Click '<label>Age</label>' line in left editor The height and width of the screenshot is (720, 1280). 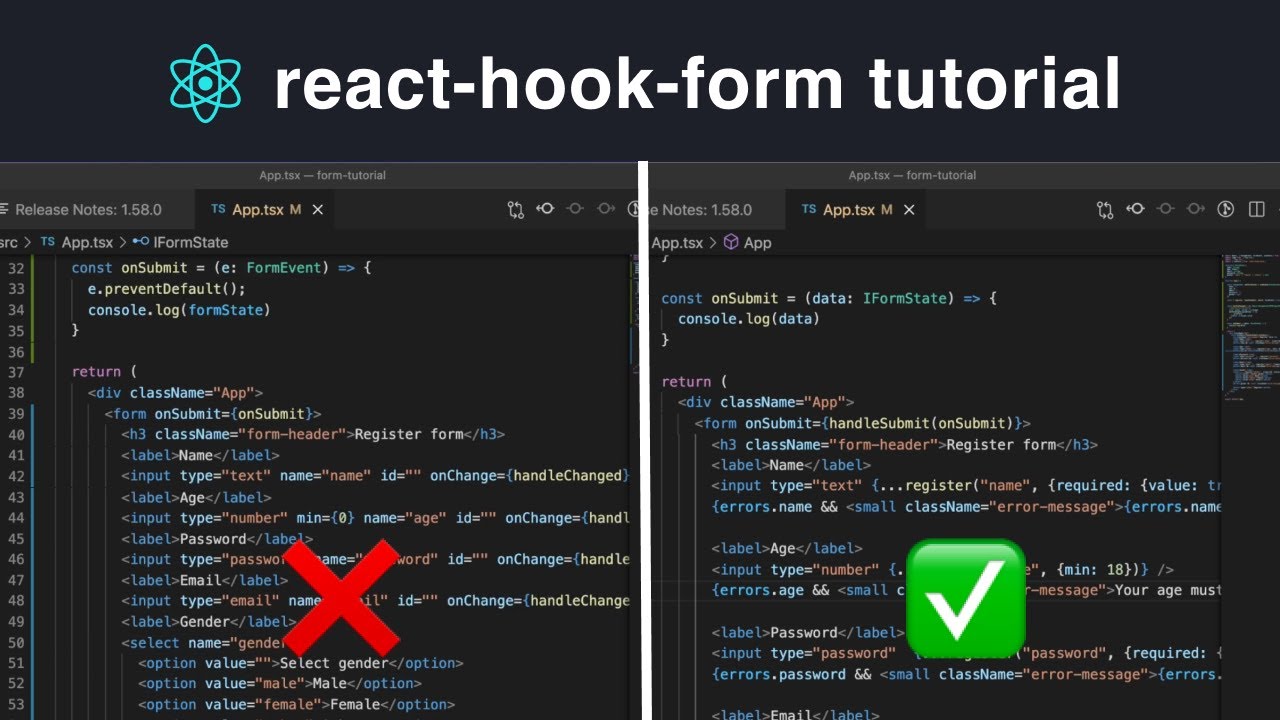point(196,497)
